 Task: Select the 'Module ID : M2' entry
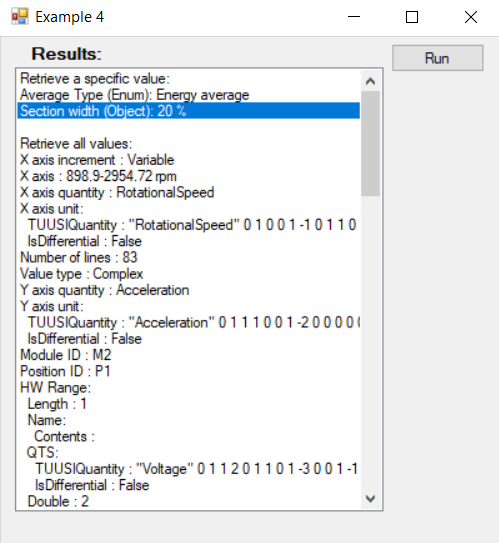189,355
